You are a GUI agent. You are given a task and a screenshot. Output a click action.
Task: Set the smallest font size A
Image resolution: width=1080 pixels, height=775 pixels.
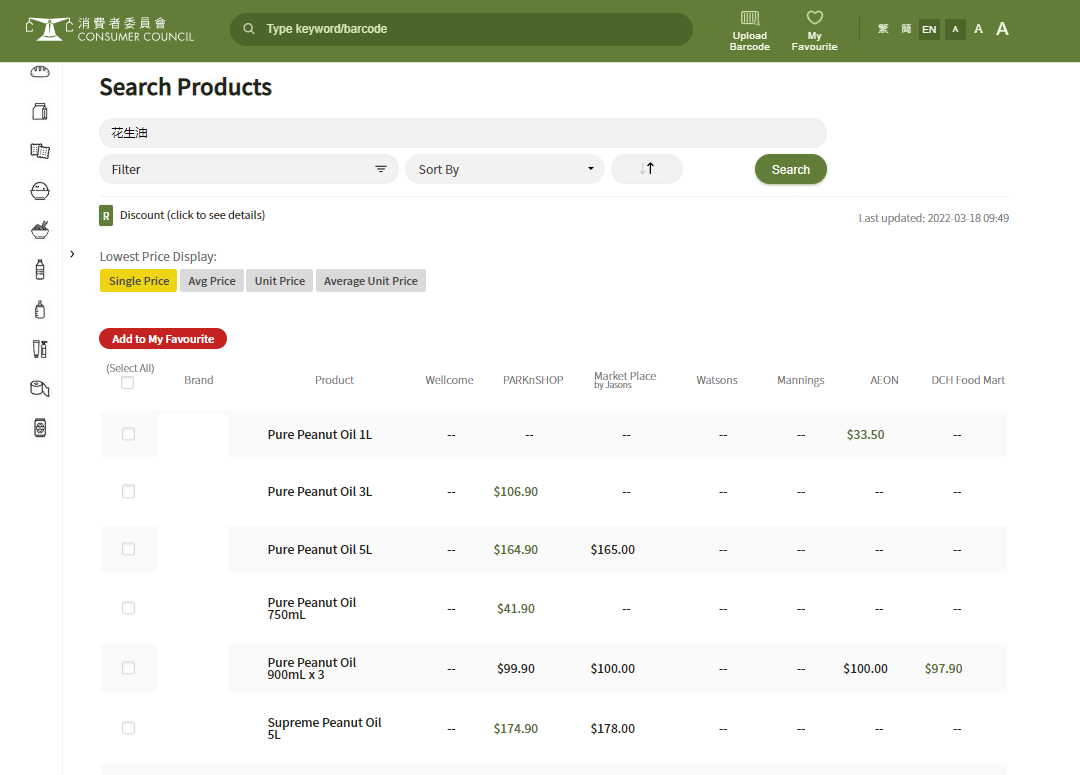pos(955,29)
